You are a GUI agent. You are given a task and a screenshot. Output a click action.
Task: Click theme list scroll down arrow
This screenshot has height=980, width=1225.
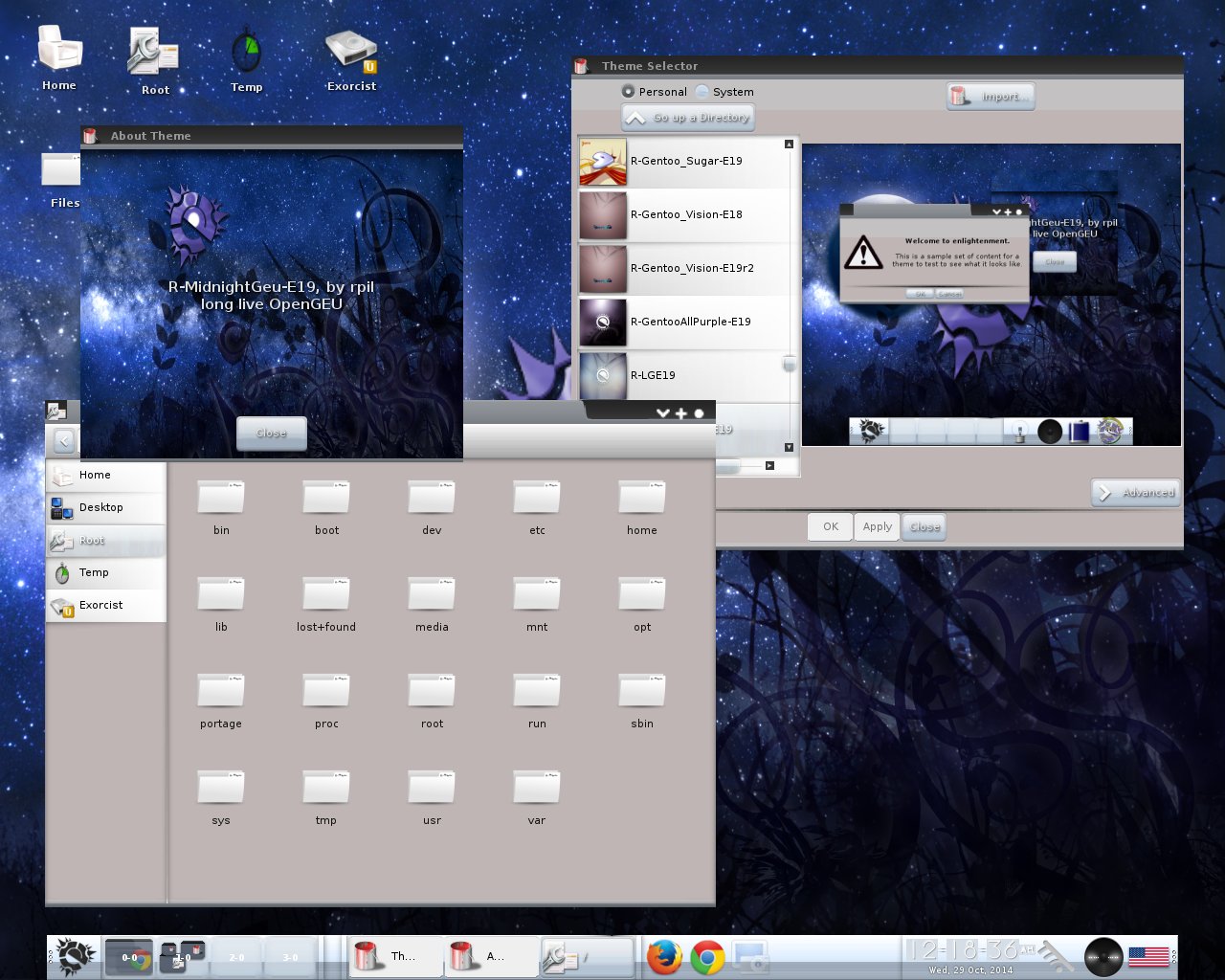pos(789,447)
